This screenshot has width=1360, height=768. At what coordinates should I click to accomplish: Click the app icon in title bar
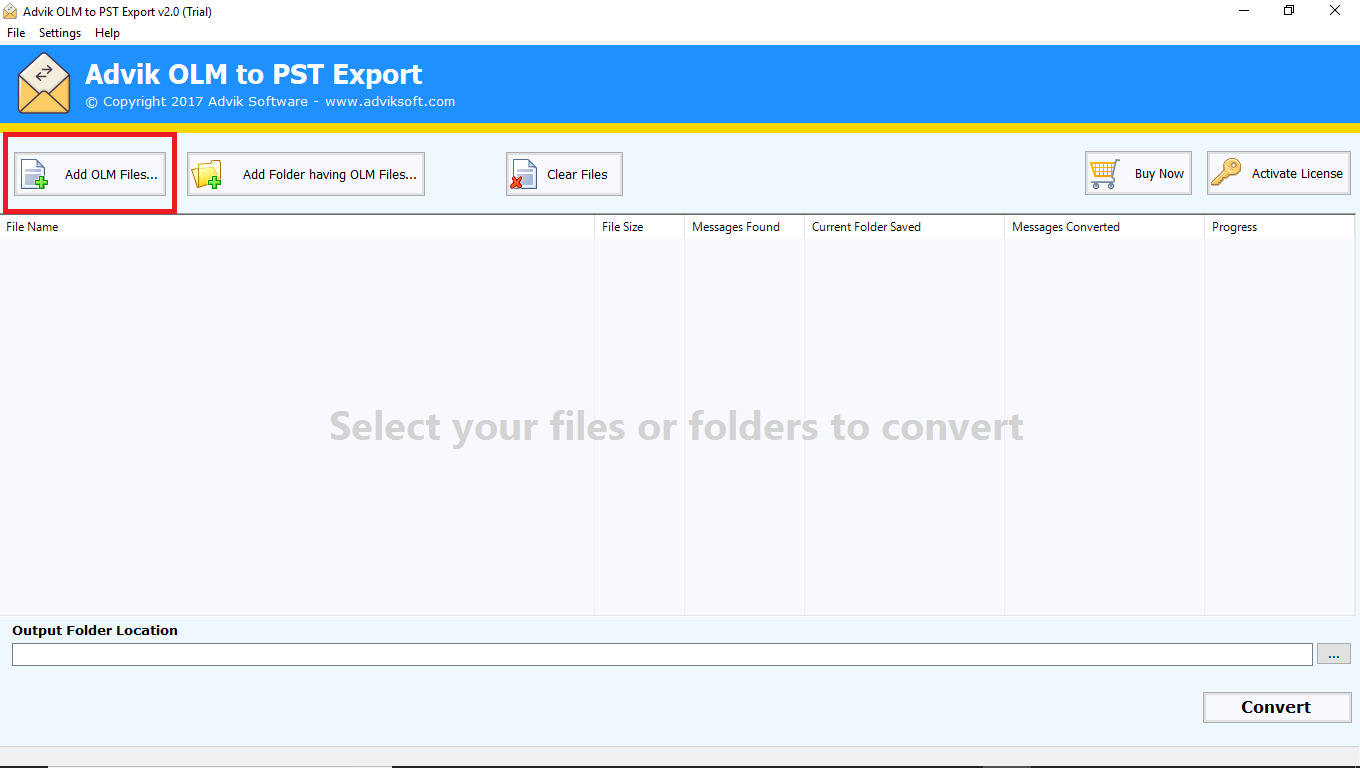pyautogui.click(x=11, y=11)
